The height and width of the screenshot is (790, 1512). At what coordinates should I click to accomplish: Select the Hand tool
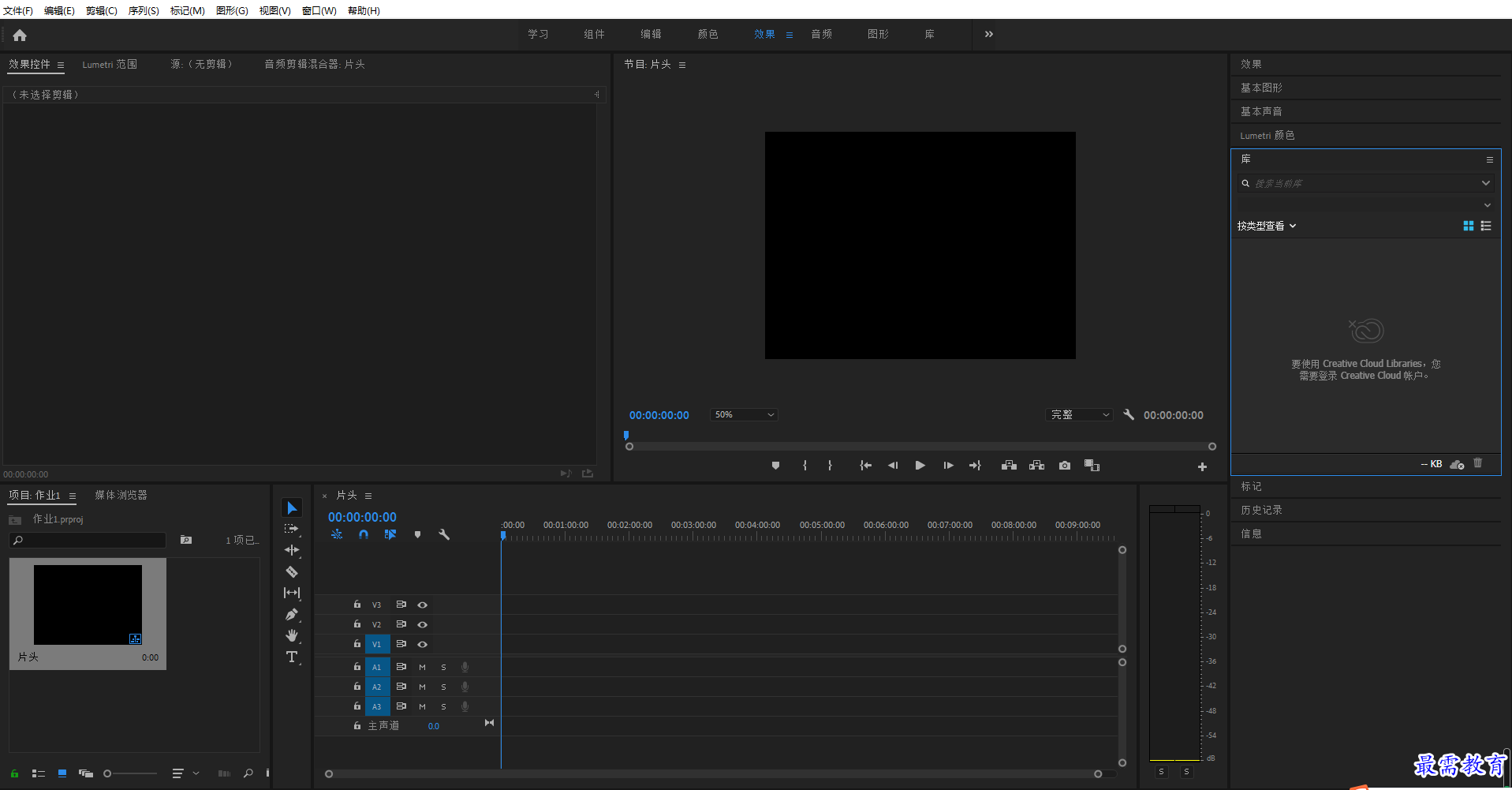tap(292, 635)
